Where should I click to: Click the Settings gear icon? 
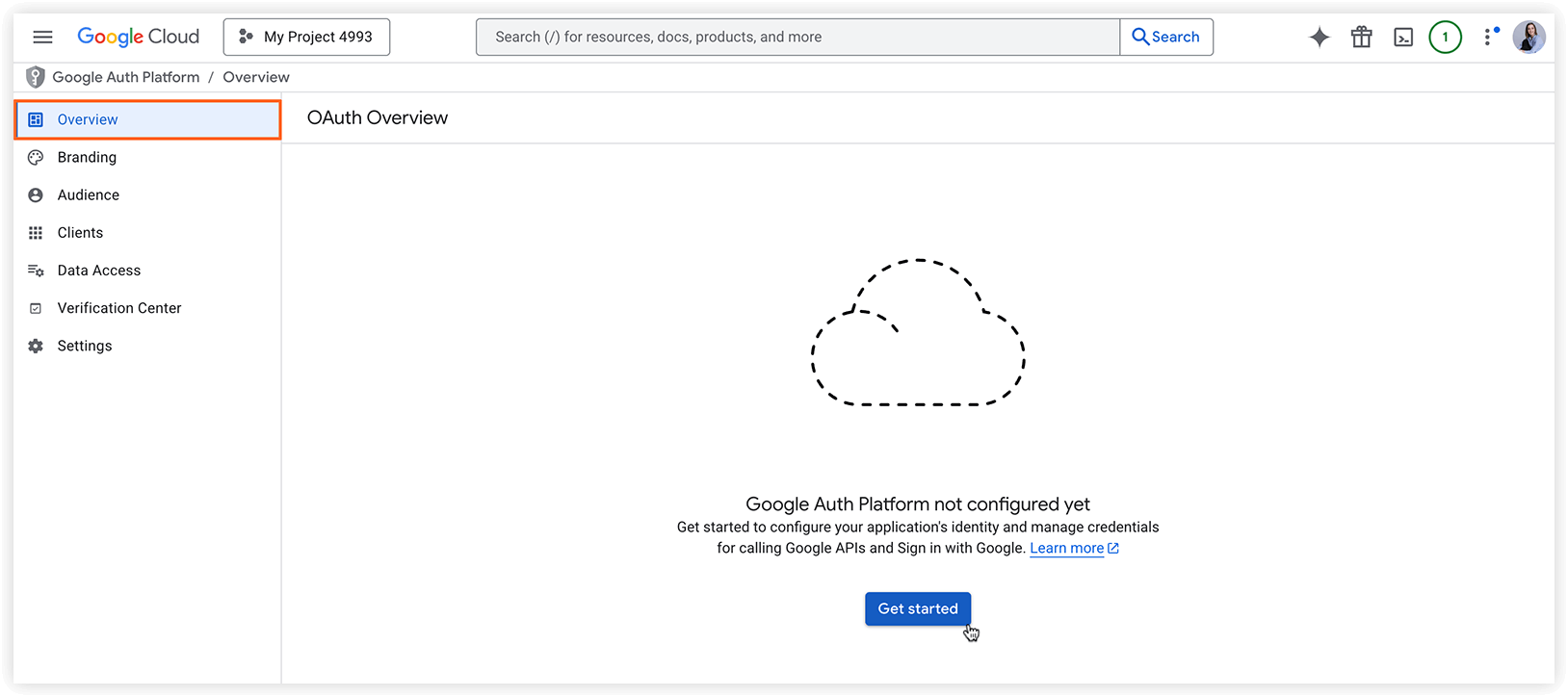click(x=36, y=346)
